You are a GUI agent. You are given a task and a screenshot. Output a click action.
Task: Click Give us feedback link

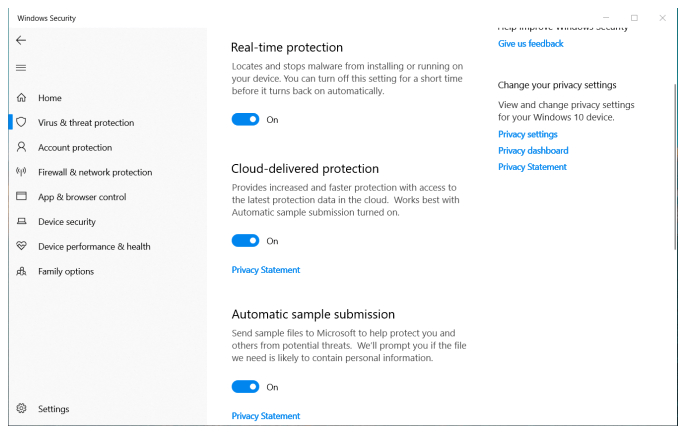pos(530,44)
